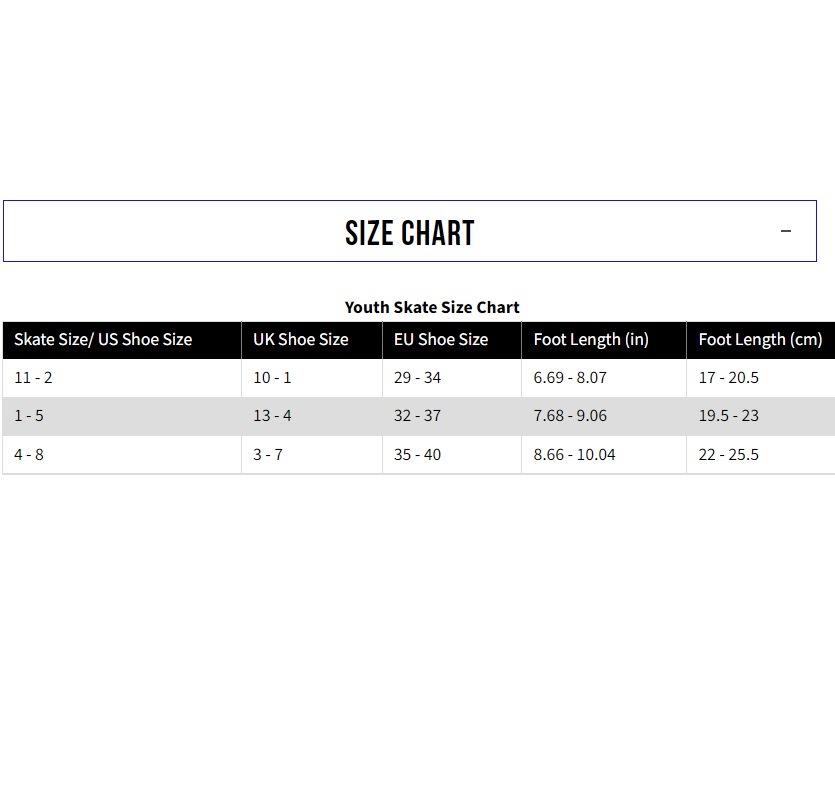Click the EU size 29 - 34 cell

(417, 378)
